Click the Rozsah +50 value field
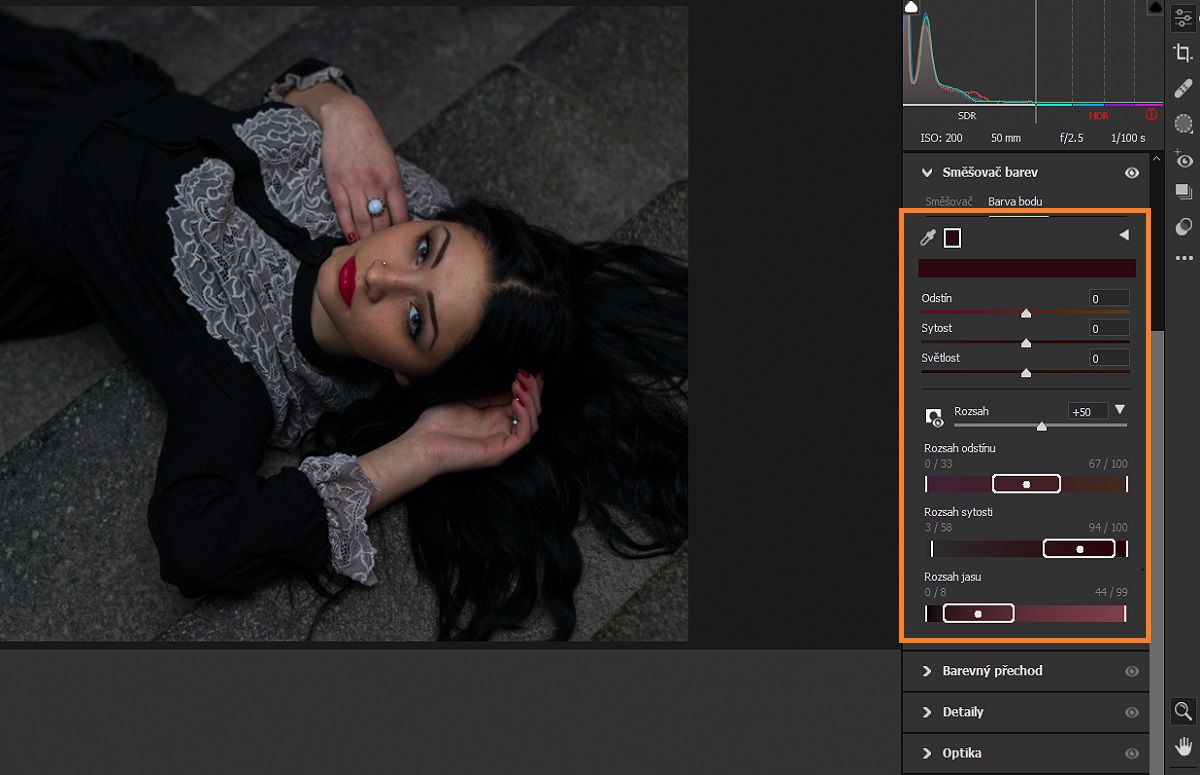The width and height of the screenshot is (1200, 775). (1088, 411)
